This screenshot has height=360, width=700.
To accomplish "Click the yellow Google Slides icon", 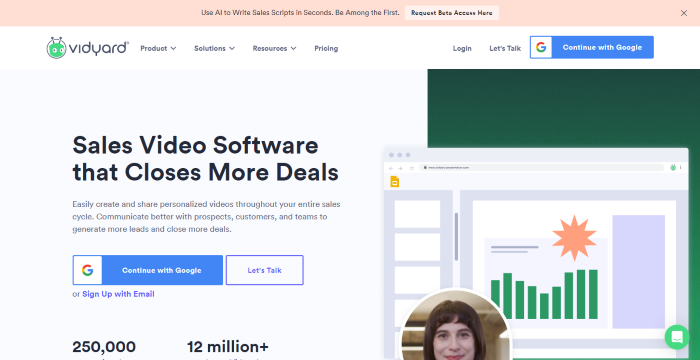I will [x=394, y=181].
